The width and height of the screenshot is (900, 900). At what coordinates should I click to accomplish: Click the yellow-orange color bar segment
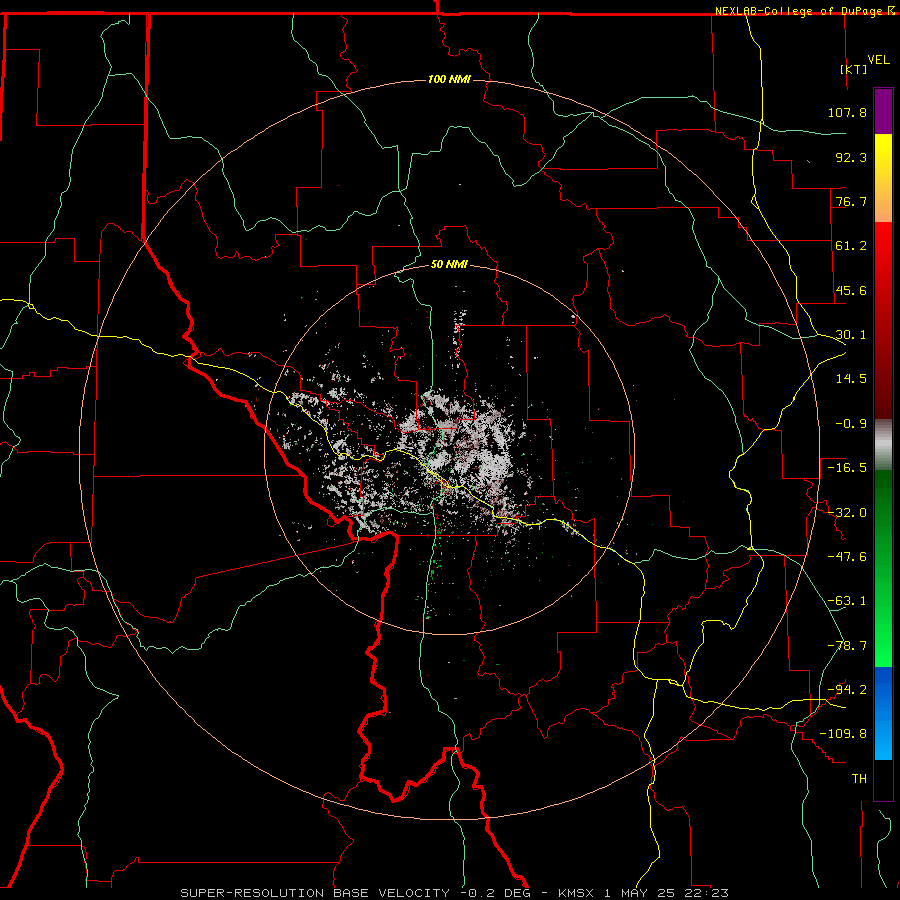tap(883, 178)
